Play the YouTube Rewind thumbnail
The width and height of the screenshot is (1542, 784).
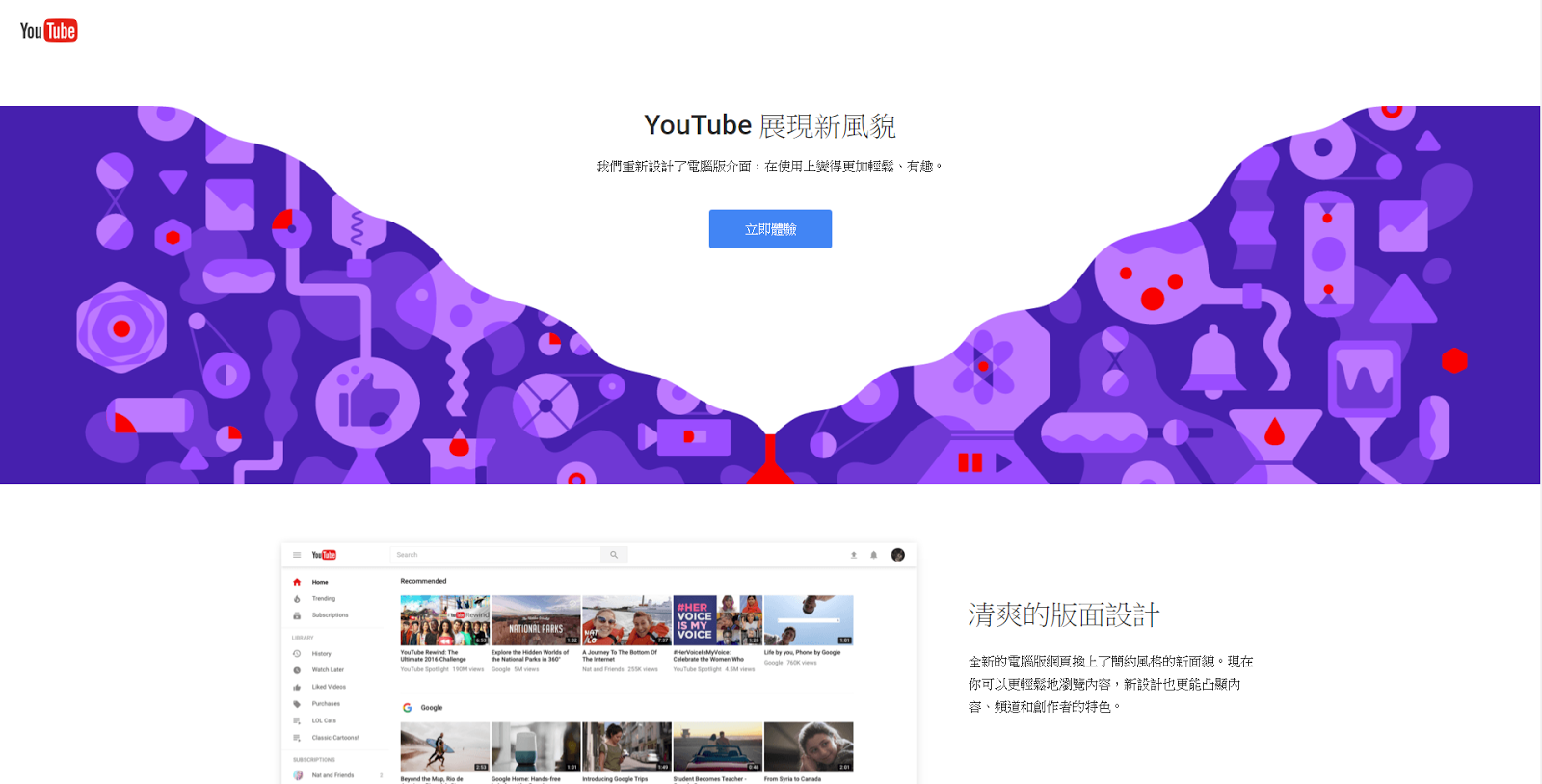(445, 620)
